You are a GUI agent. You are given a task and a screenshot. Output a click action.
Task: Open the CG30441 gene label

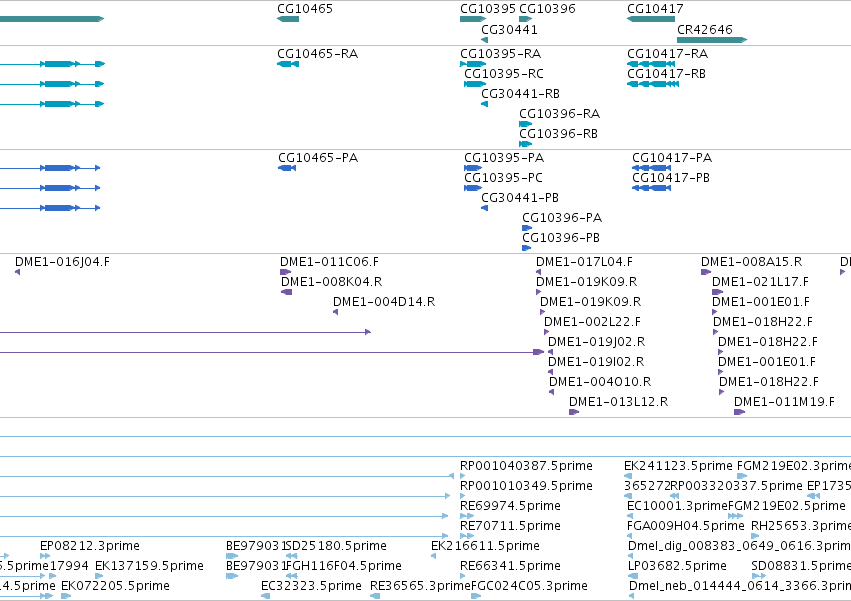(509, 30)
